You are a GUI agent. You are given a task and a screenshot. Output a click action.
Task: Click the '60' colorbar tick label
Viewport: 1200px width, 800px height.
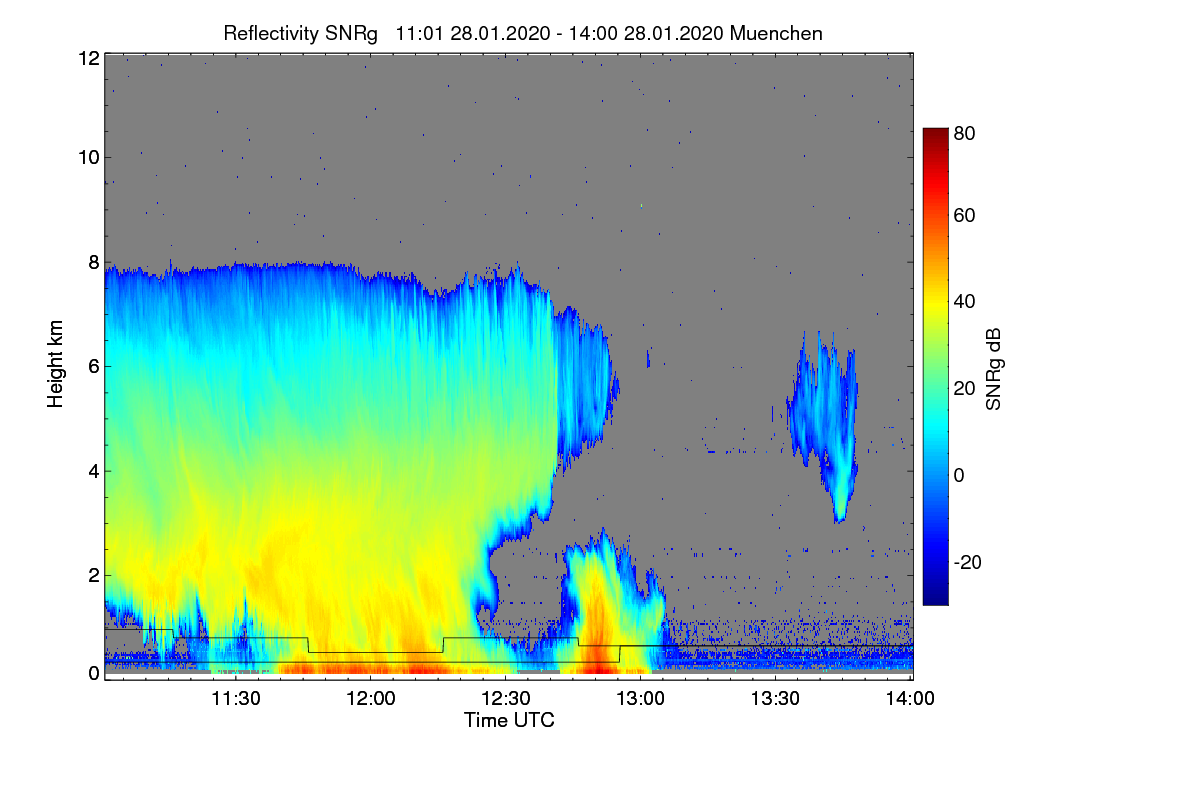(965, 216)
